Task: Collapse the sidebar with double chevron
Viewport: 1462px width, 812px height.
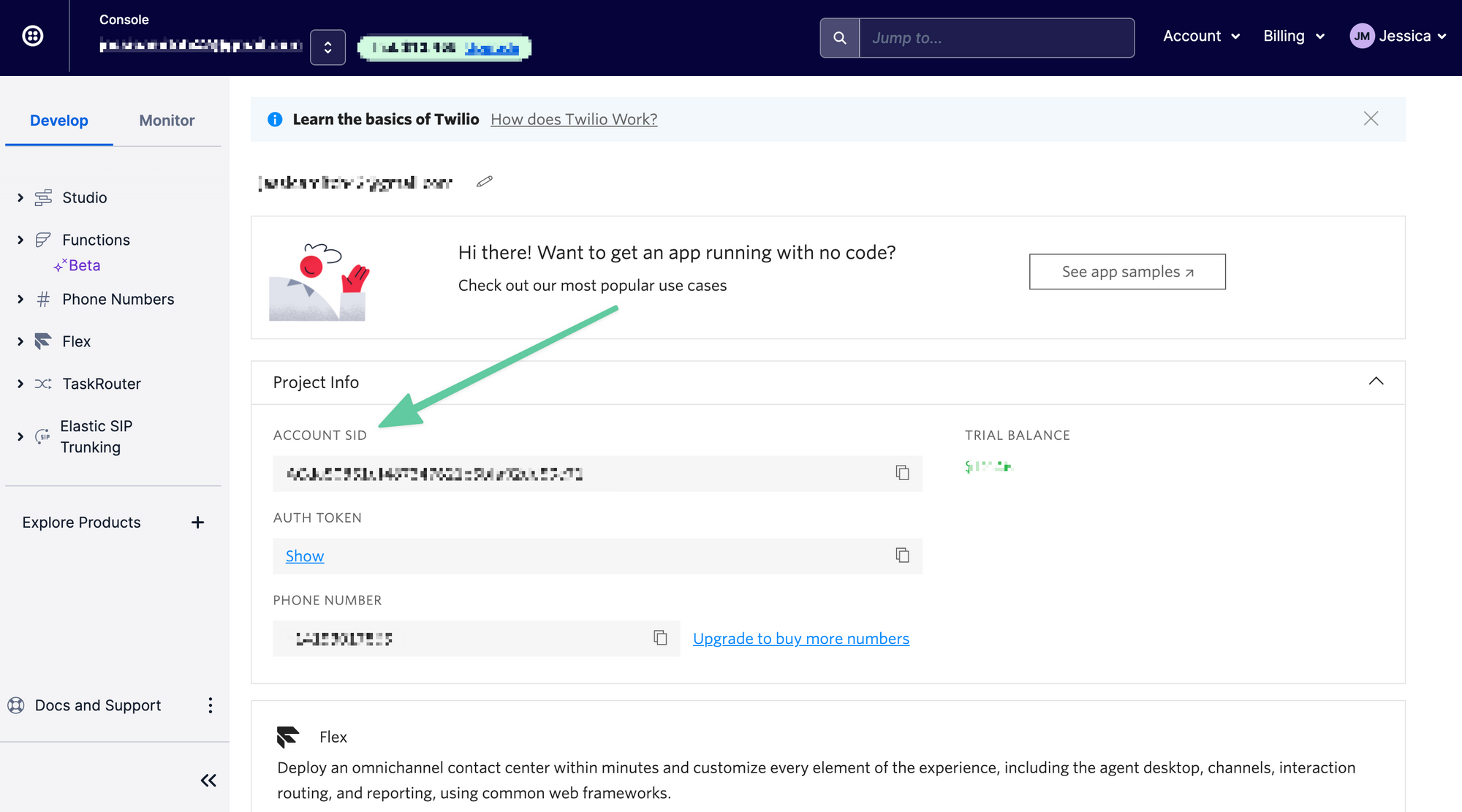Action: (x=208, y=781)
